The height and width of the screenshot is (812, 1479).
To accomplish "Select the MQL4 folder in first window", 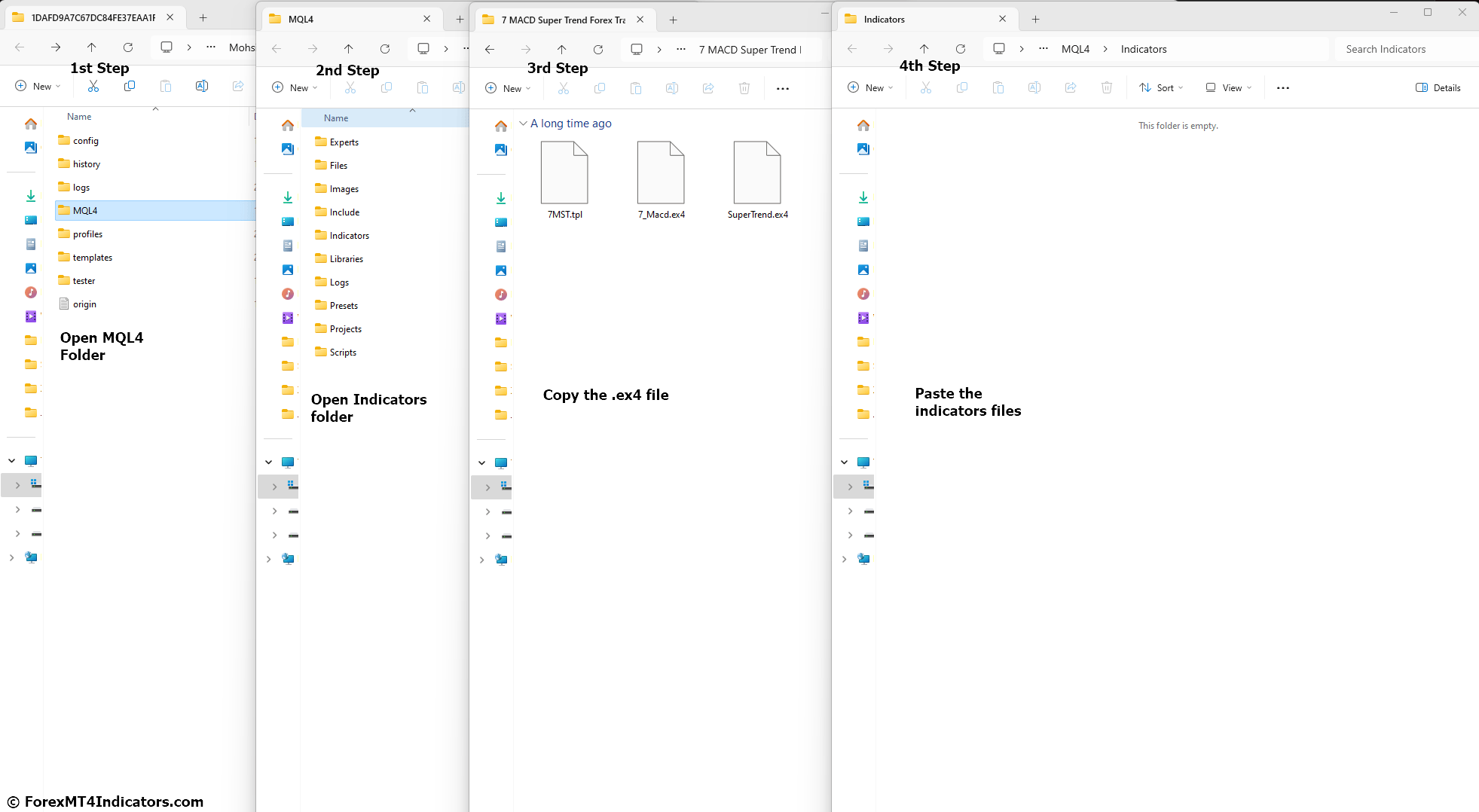I will [x=85, y=211].
